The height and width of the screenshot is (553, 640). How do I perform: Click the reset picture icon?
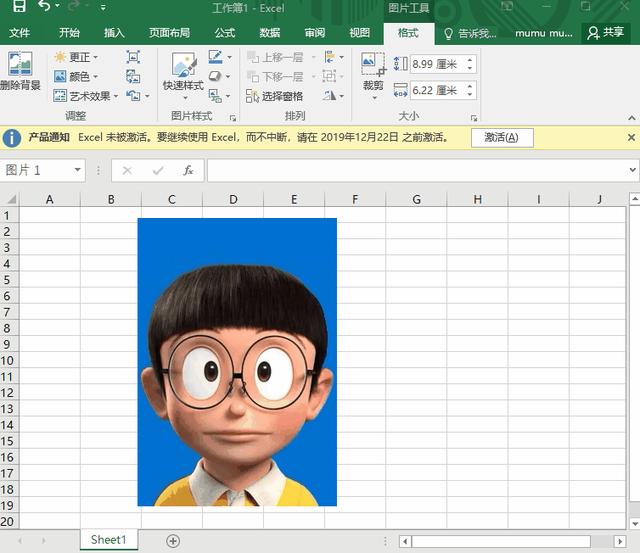(x=133, y=96)
